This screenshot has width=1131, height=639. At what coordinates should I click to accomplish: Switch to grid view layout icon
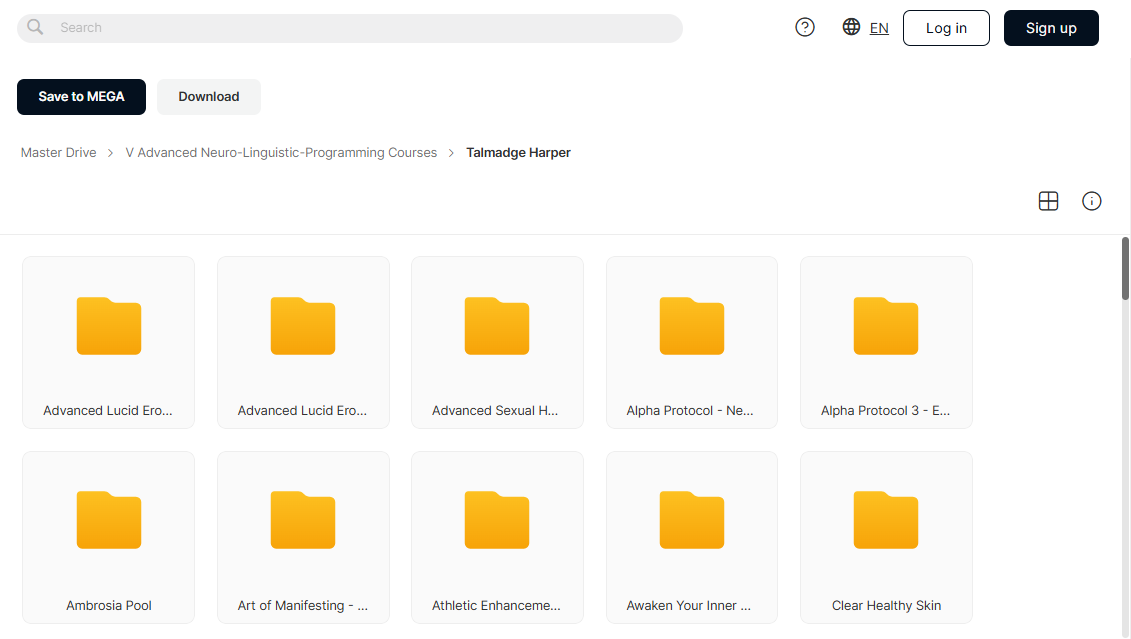click(x=1048, y=201)
